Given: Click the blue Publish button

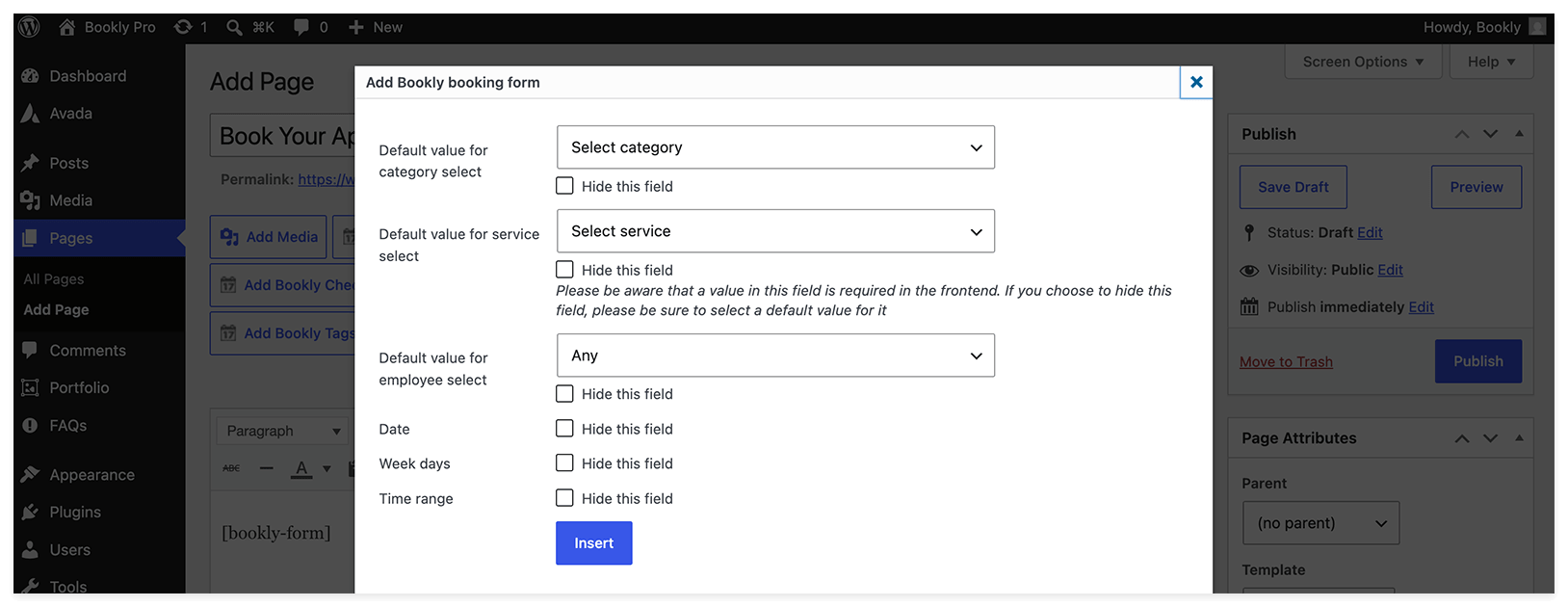Looking at the screenshot, I should 1478,361.
